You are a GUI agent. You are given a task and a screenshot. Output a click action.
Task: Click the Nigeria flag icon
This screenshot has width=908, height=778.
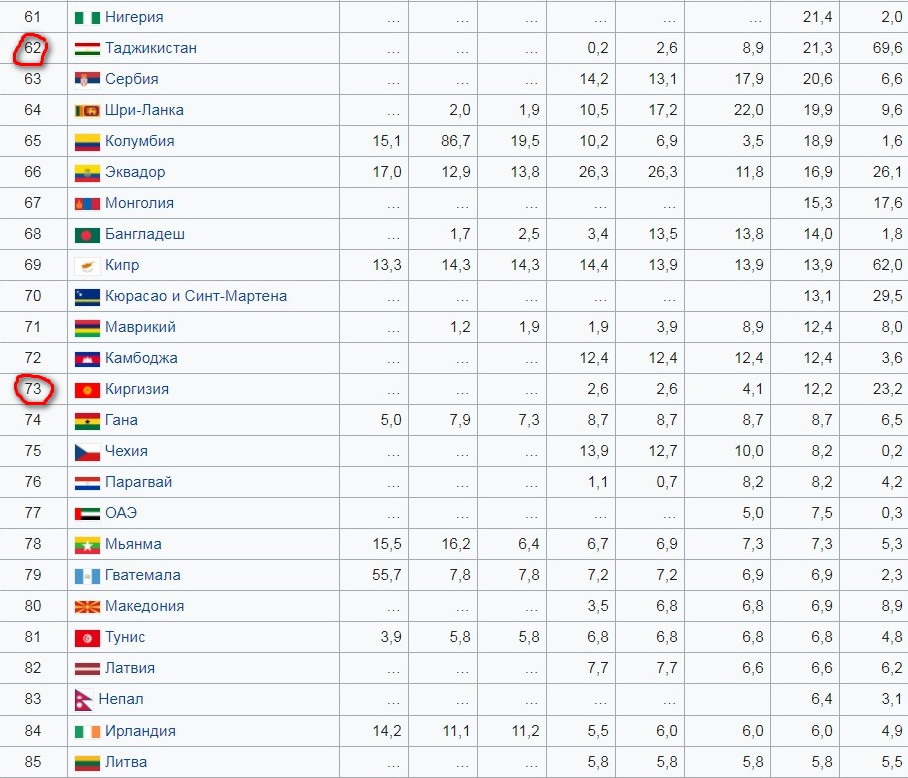coord(87,17)
